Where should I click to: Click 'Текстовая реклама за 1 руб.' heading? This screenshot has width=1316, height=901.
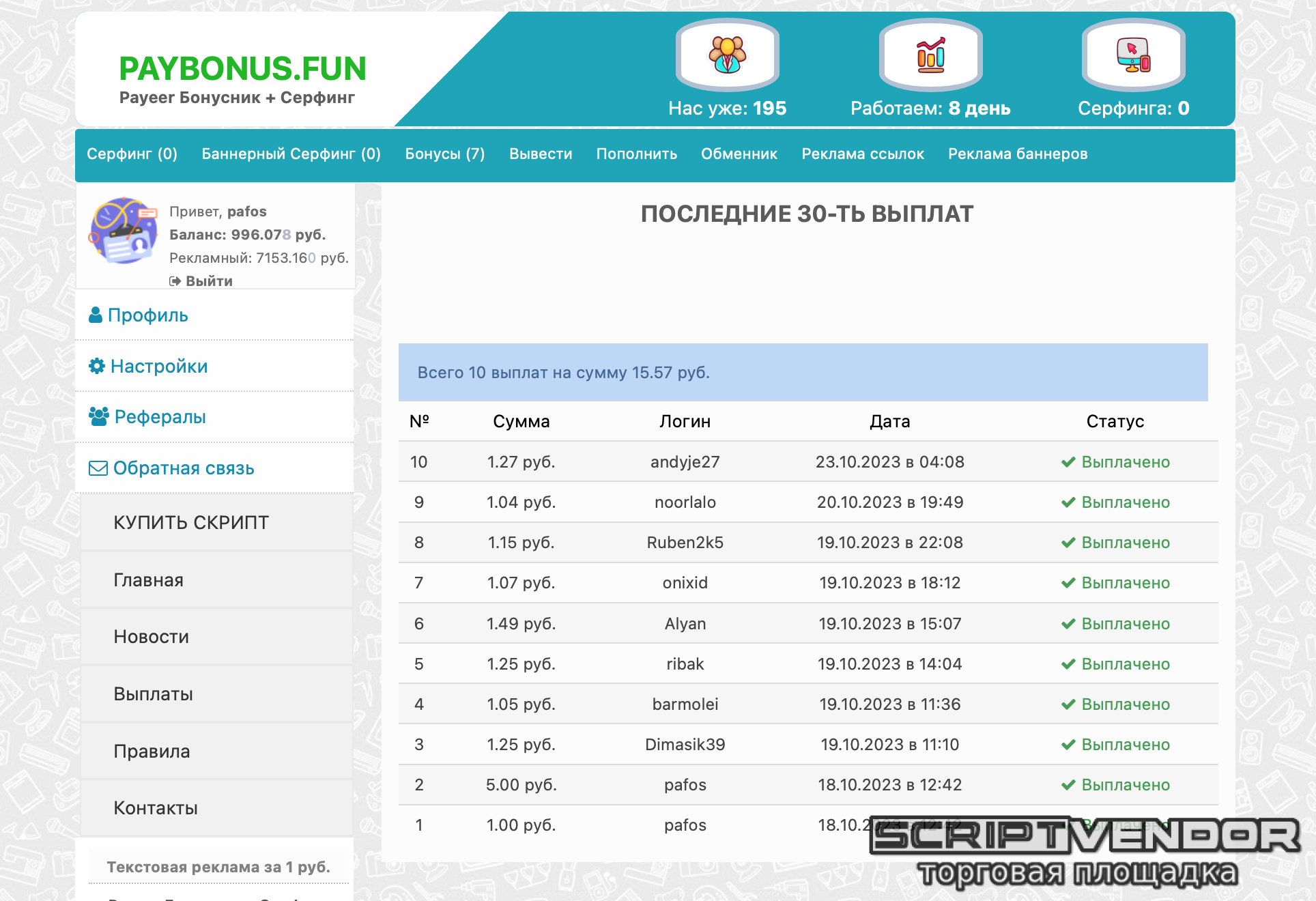(218, 867)
